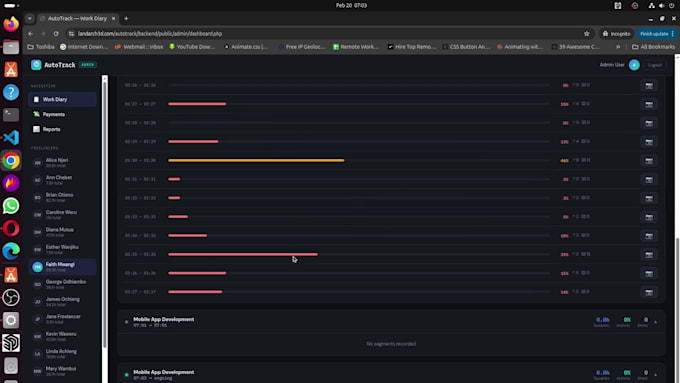Open screenshots for the 39% activity row

649,255
